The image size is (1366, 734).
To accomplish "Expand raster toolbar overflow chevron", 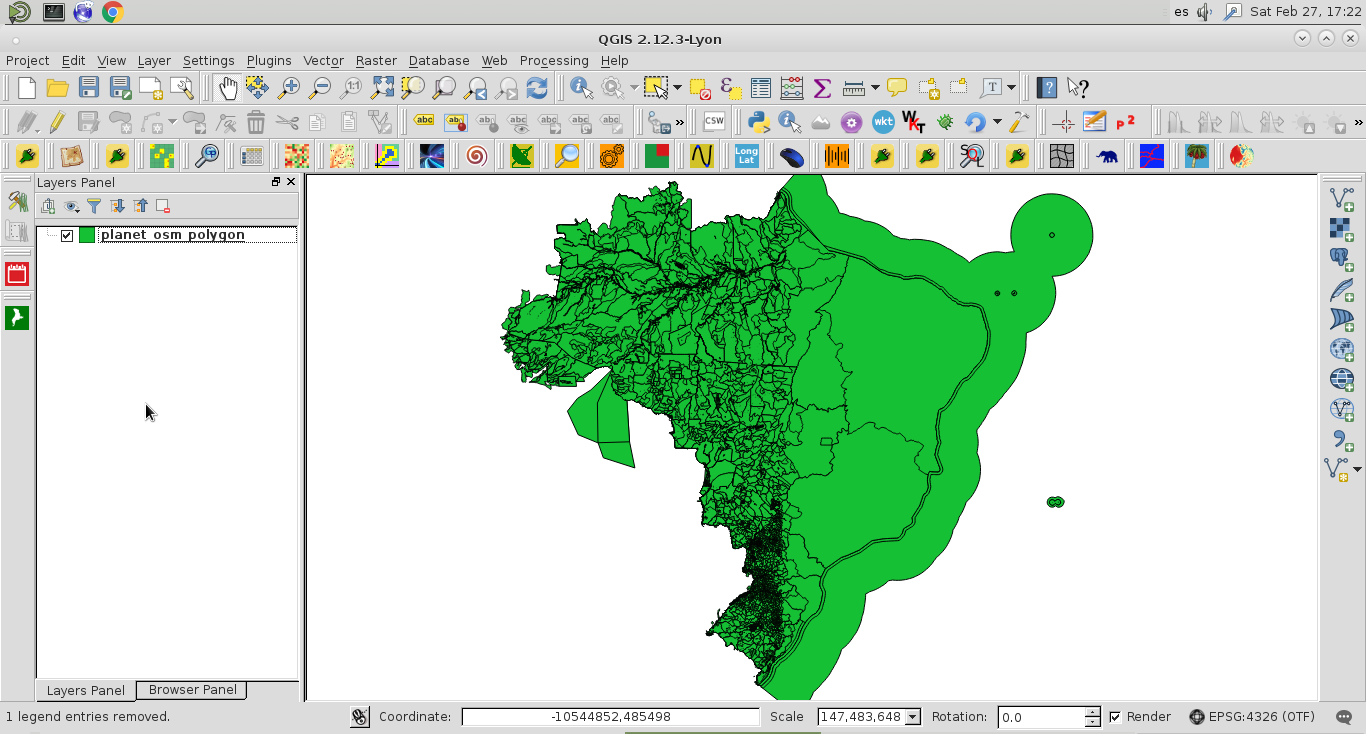I will pos(1358,122).
